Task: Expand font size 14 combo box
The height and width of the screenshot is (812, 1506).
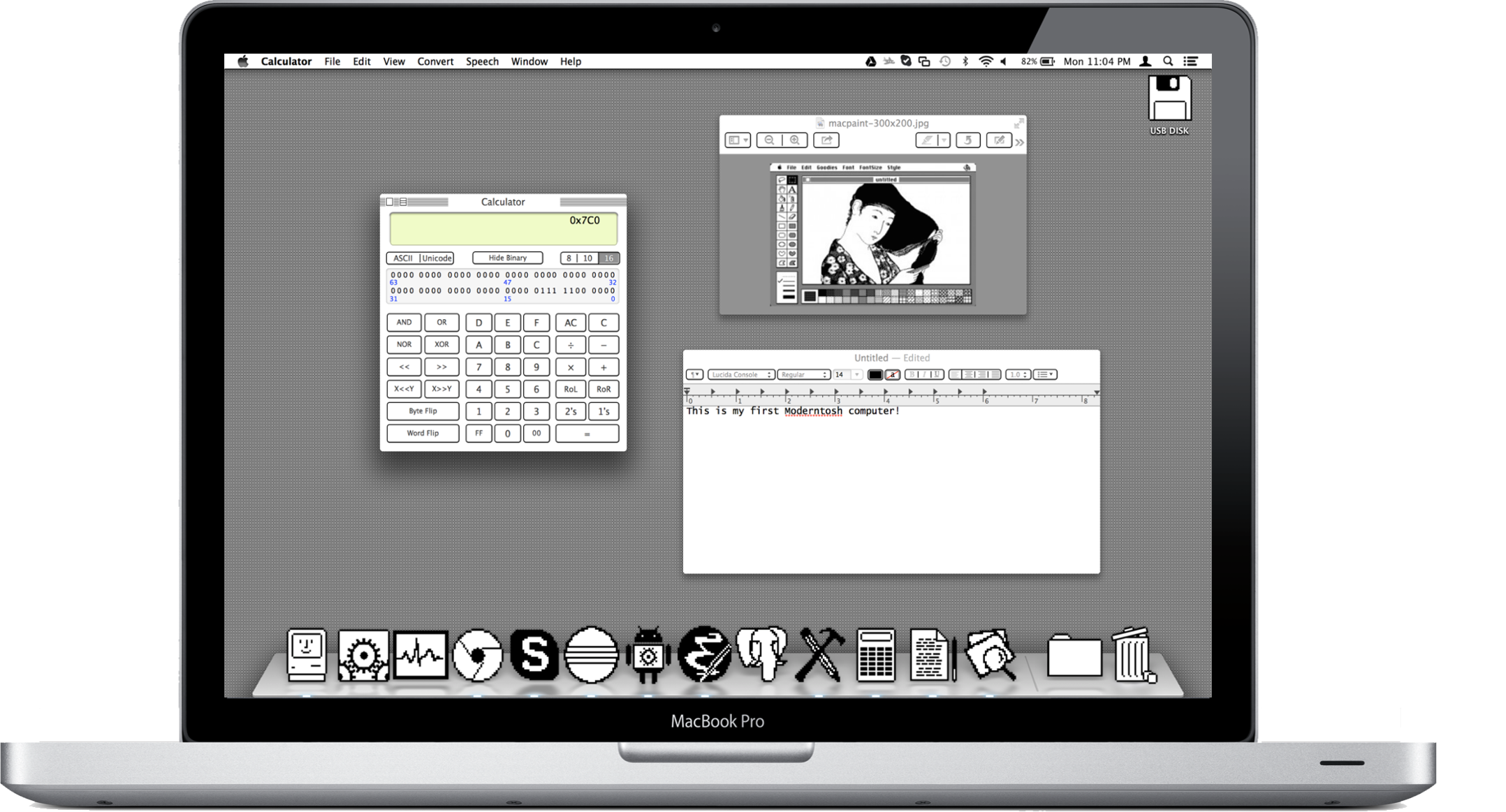Action: [x=857, y=375]
